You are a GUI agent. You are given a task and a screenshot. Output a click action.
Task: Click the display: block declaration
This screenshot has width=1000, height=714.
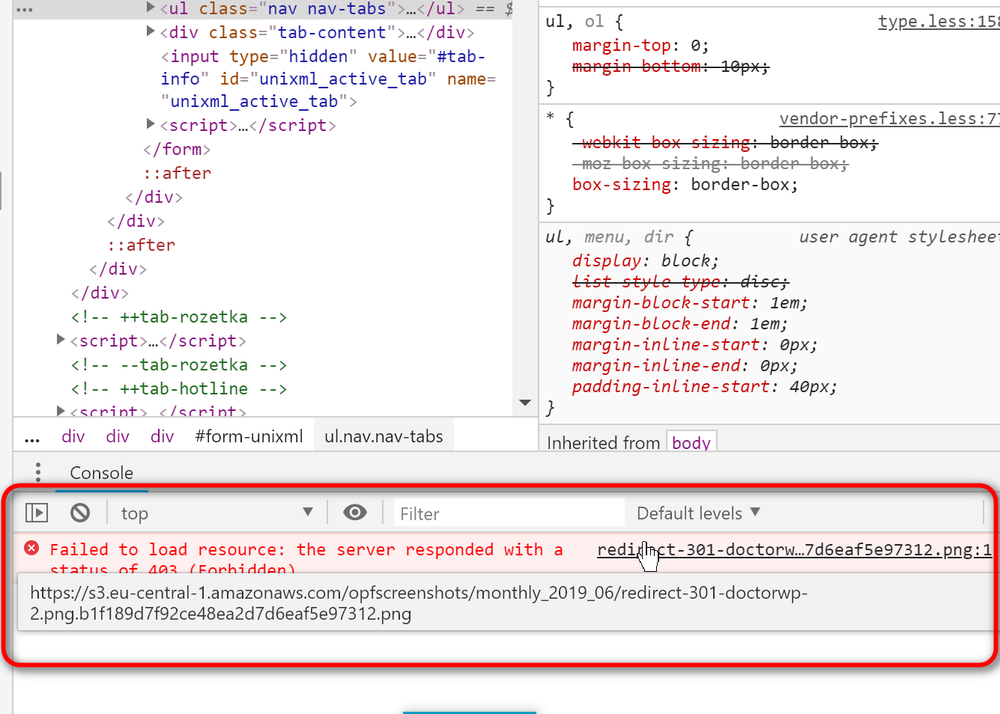pyautogui.click(x=645, y=261)
